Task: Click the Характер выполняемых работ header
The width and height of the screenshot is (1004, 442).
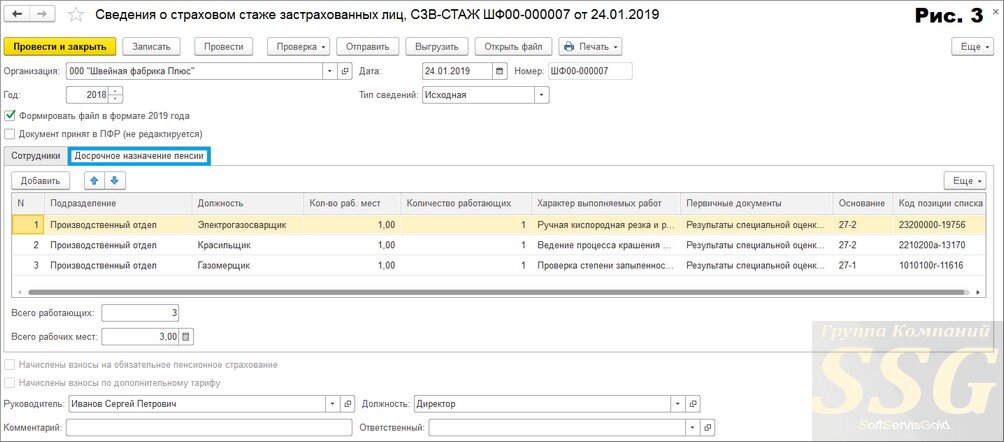Action: pos(605,204)
